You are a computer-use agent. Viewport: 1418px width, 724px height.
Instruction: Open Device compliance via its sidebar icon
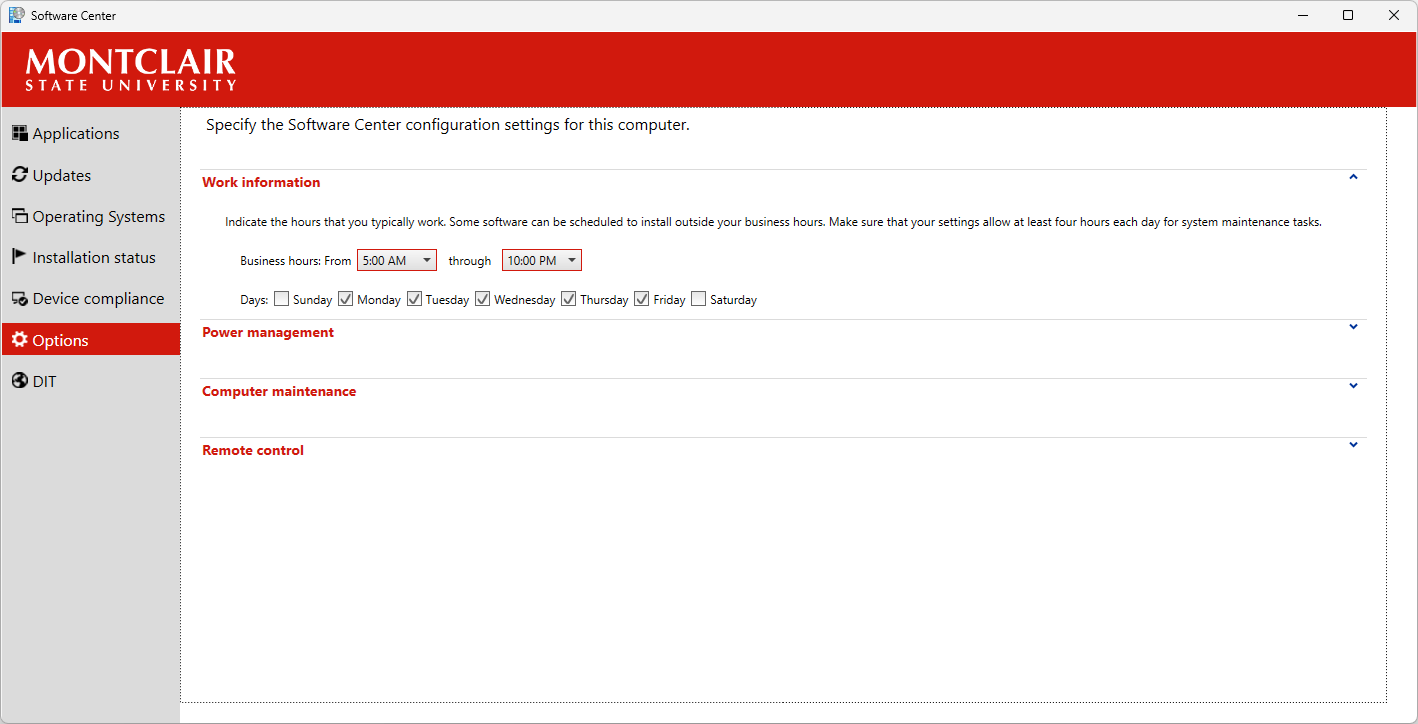coord(19,297)
